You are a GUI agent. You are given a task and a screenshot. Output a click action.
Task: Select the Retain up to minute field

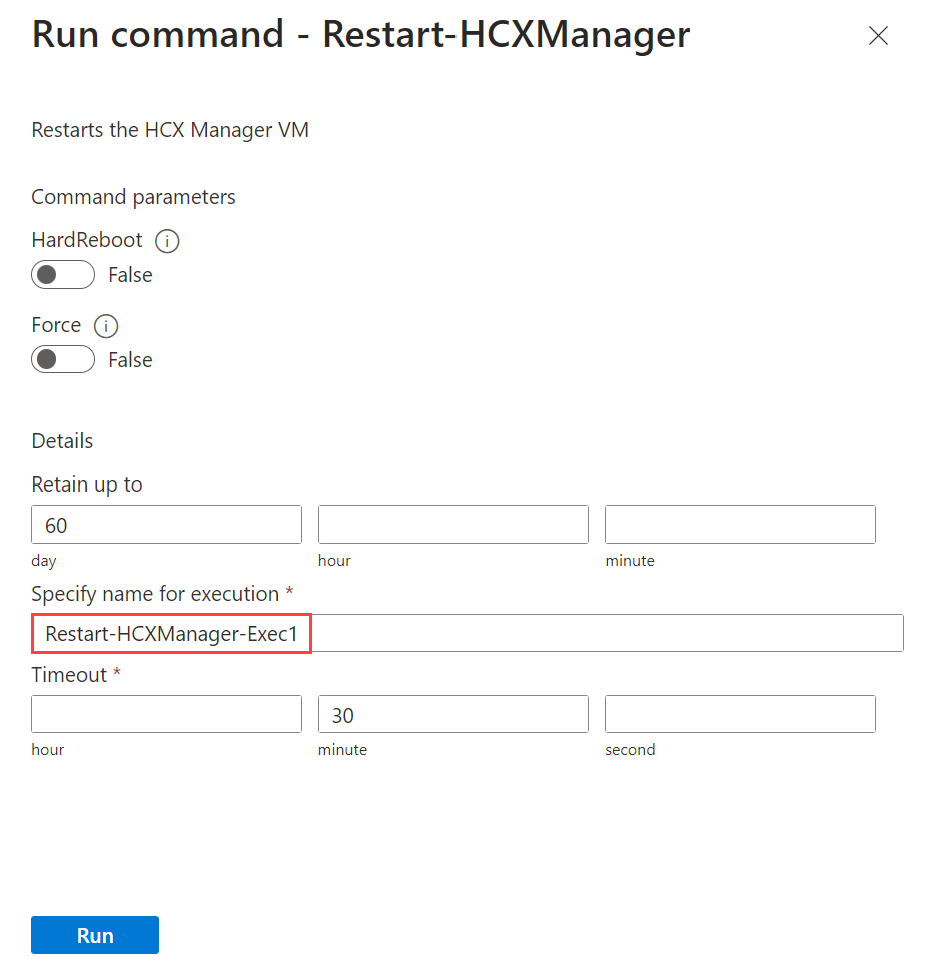(x=740, y=525)
